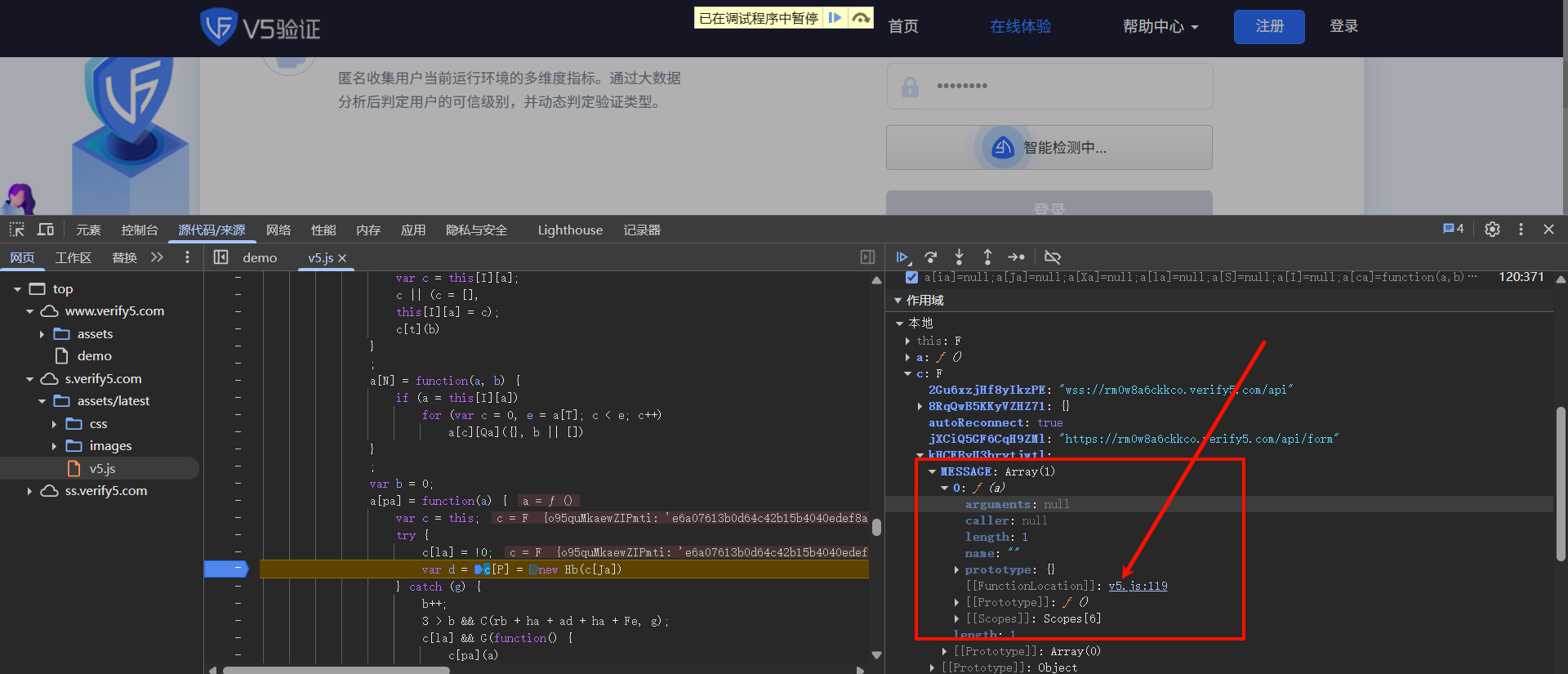1568x674 pixels.
Task: Switch to the 元素 tab
Action: click(88, 230)
